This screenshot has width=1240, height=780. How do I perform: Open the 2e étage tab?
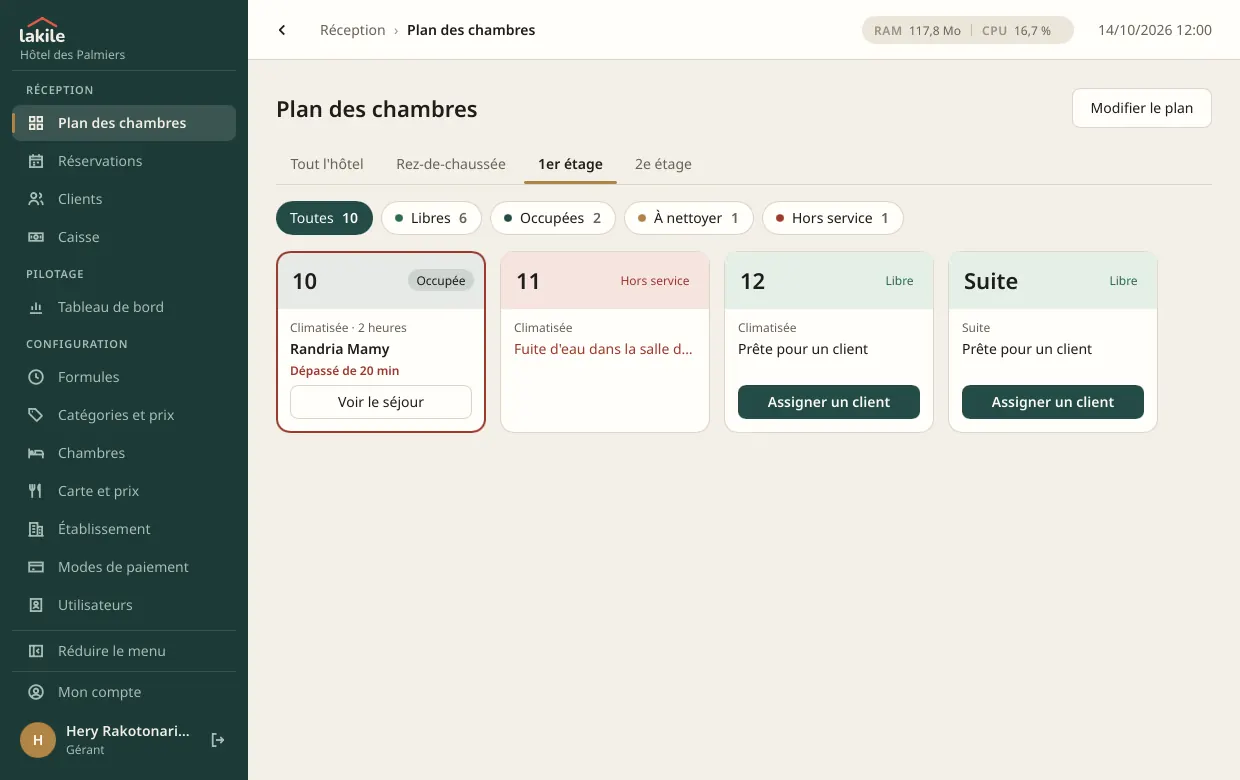pos(663,164)
